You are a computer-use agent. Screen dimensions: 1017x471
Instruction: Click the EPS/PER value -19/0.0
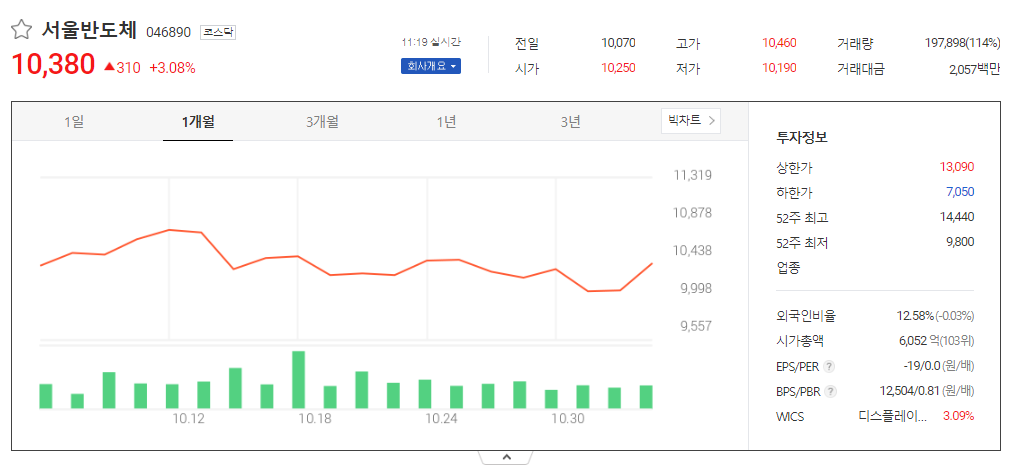coord(922,367)
